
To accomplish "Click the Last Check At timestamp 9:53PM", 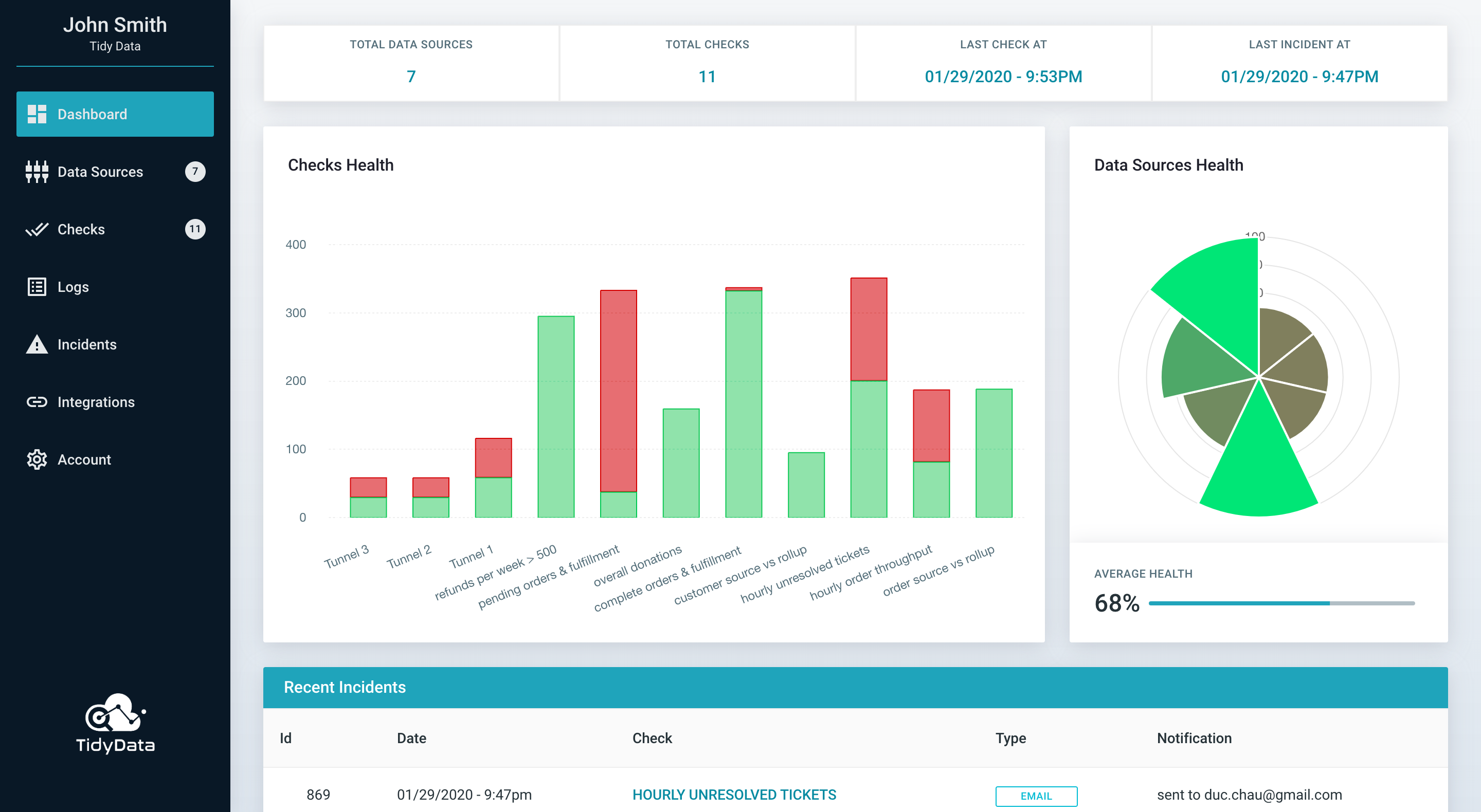I will tap(1003, 77).
